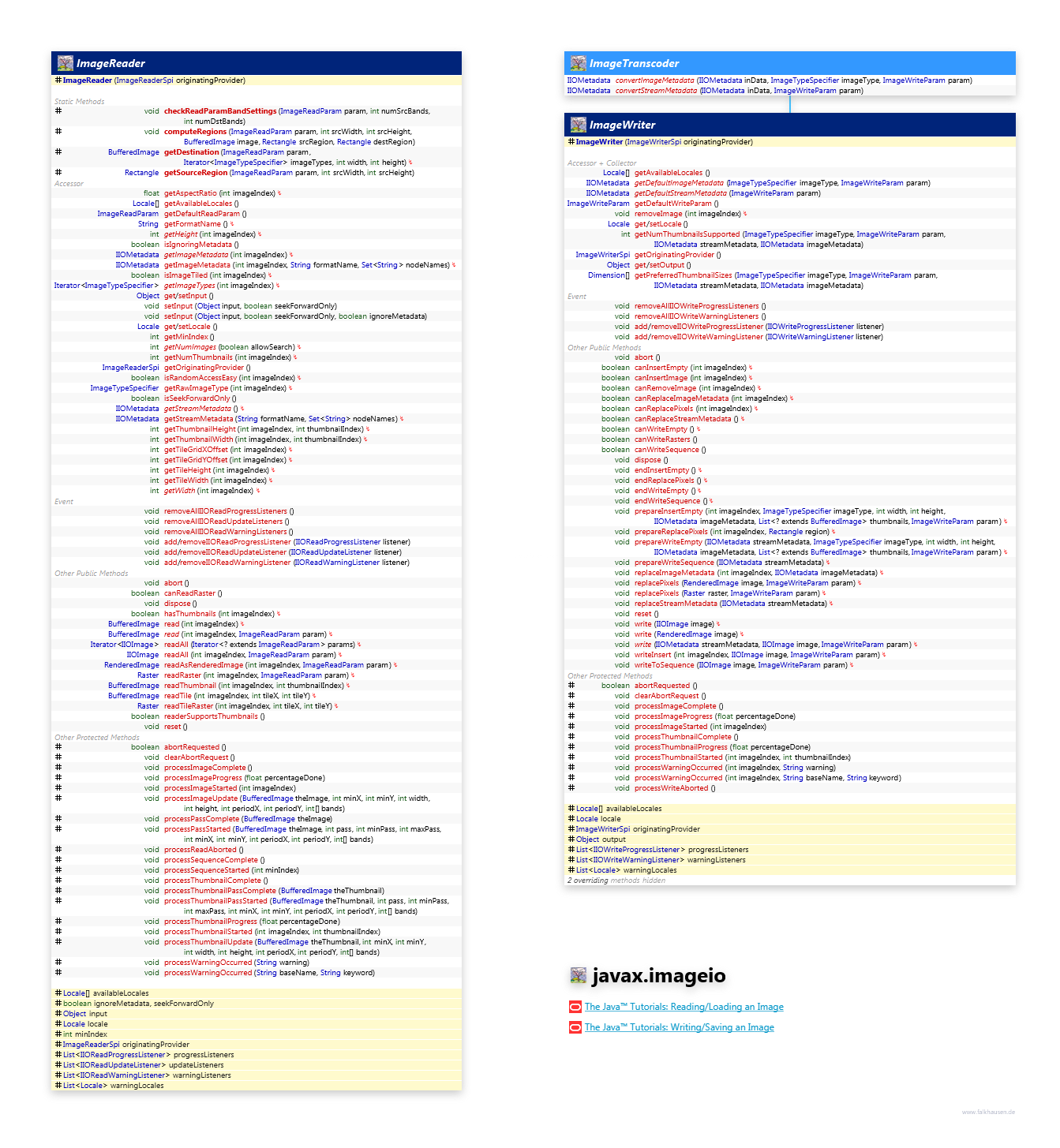Click the get/setOutput method in ImageWriter
The width and height of the screenshot is (1060, 1148).
pyautogui.click(x=660, y=265)
